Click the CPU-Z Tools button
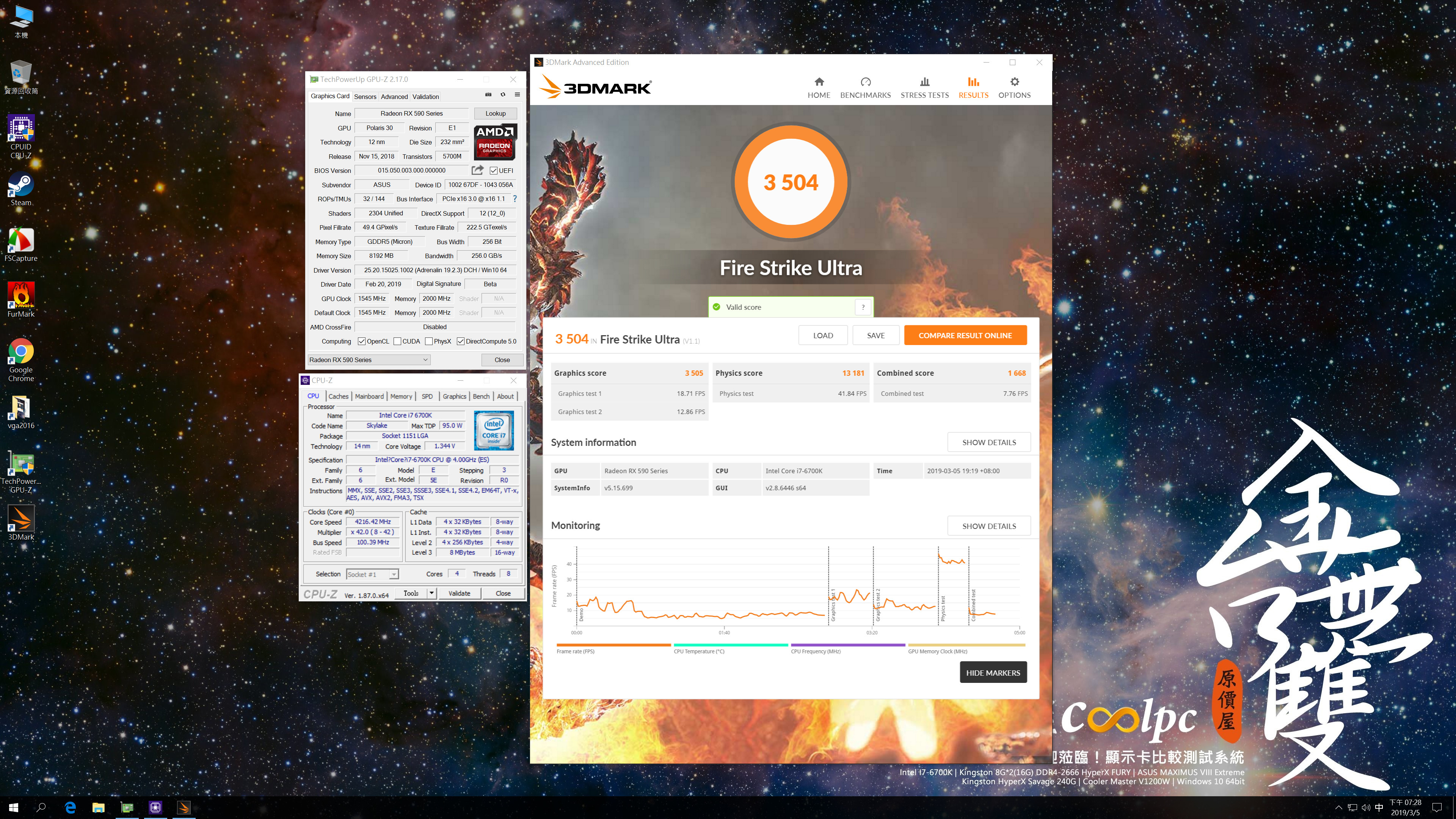This screenshot has width=1456, height=819. pos(411,593)
